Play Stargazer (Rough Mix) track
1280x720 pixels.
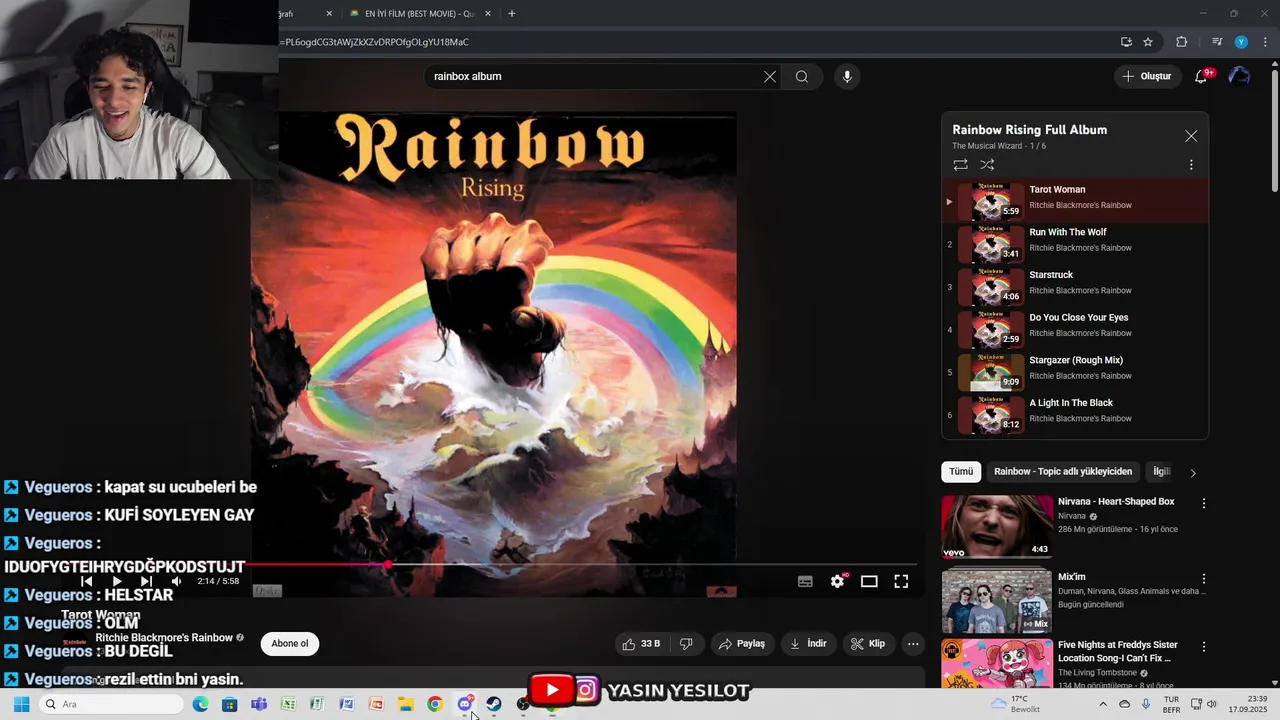[1075, 372]
